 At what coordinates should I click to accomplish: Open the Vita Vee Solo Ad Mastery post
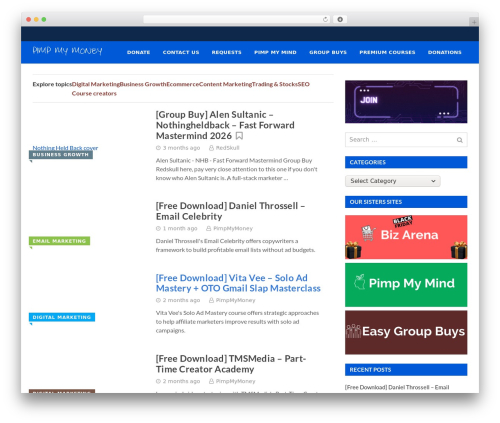238,283
